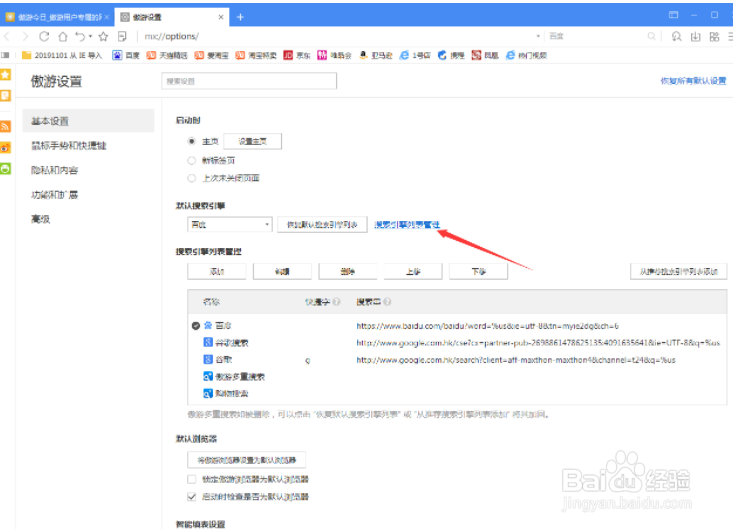Close the 傲游设置 tab
This screenshot has width=733, height=529.
coord(221,17)
